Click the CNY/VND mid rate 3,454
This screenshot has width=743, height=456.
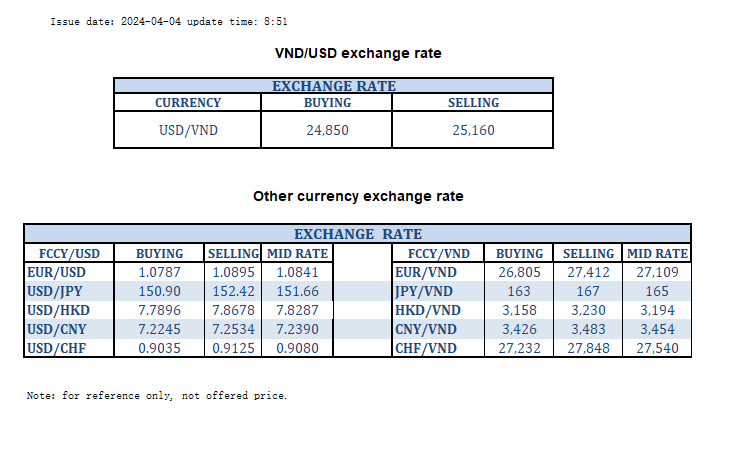(x=656, y=329)
